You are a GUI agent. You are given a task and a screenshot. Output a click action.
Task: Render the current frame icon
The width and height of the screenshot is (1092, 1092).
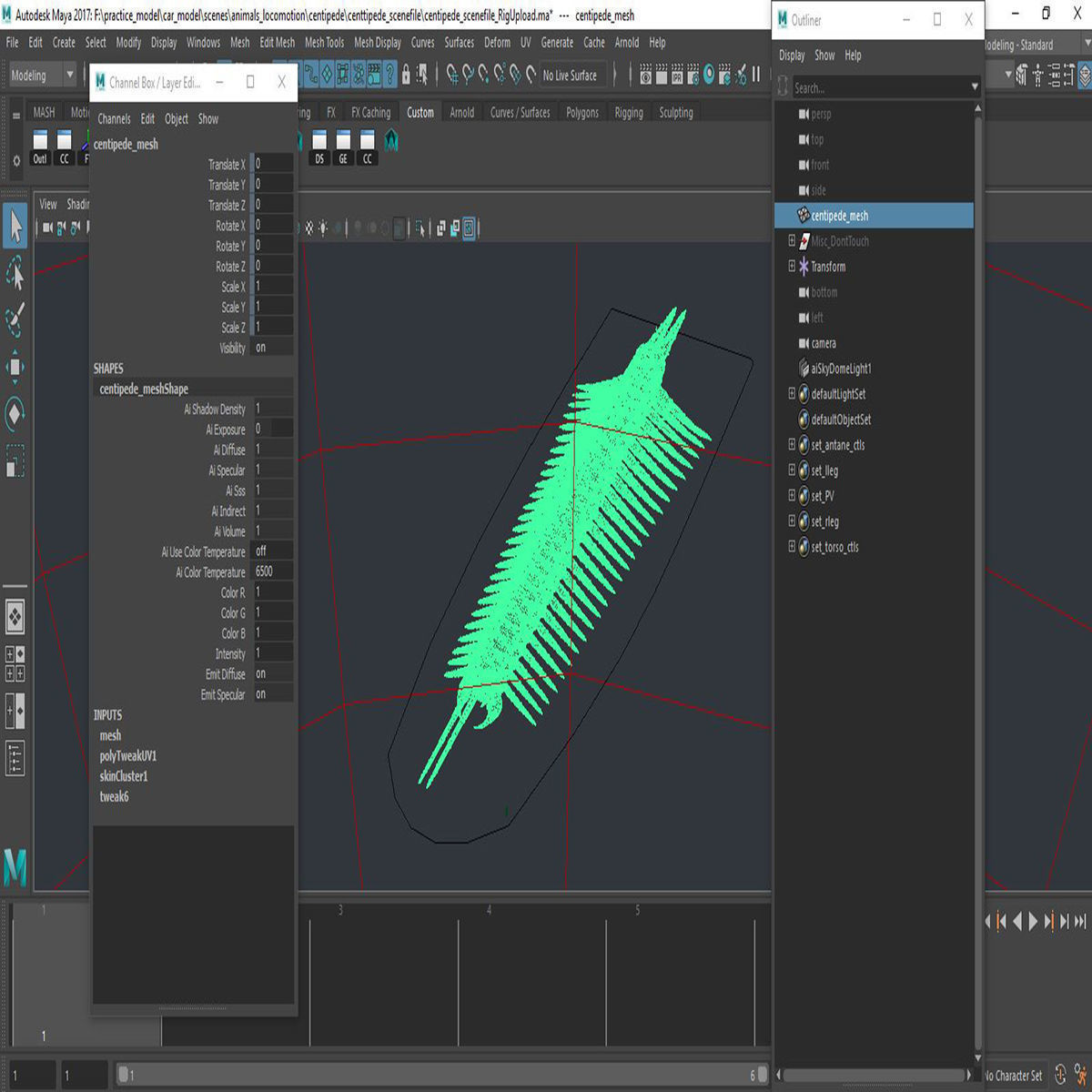(x=661, y=75)
